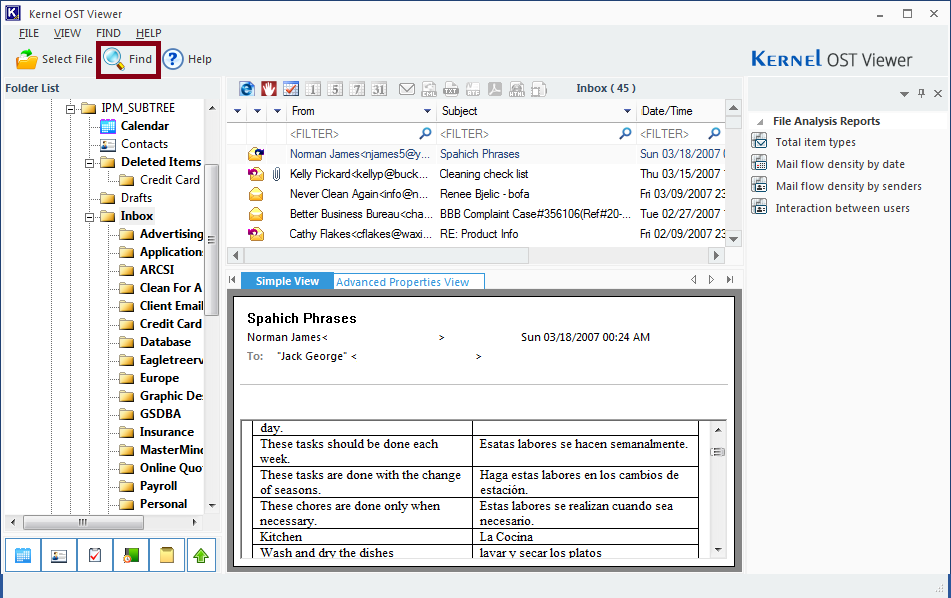Open Mail flow density by senders report
The width and height of the screenshot is (951, 598).
(x=849, y=186)
